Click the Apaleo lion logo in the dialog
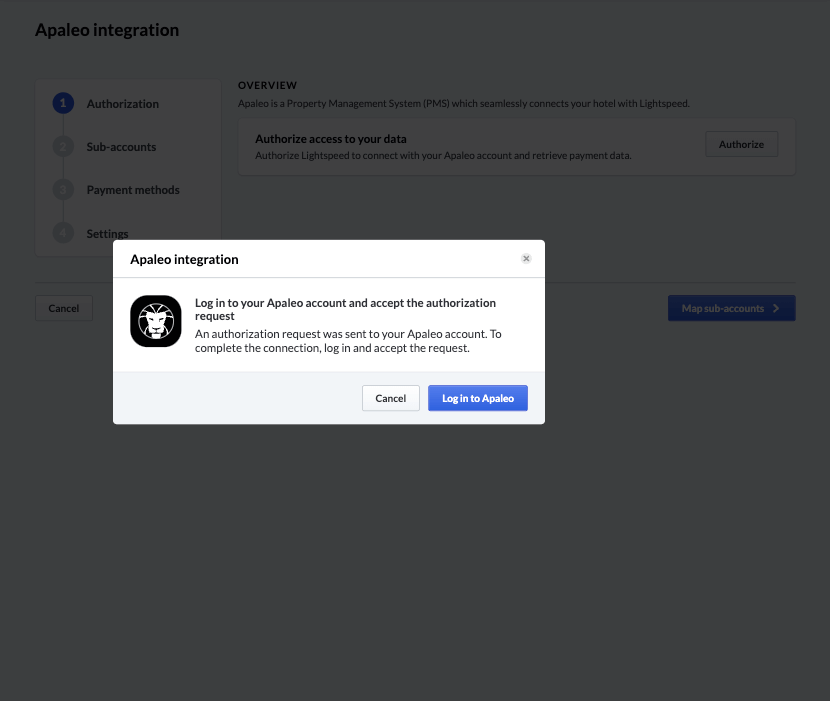 click(155, 321)
